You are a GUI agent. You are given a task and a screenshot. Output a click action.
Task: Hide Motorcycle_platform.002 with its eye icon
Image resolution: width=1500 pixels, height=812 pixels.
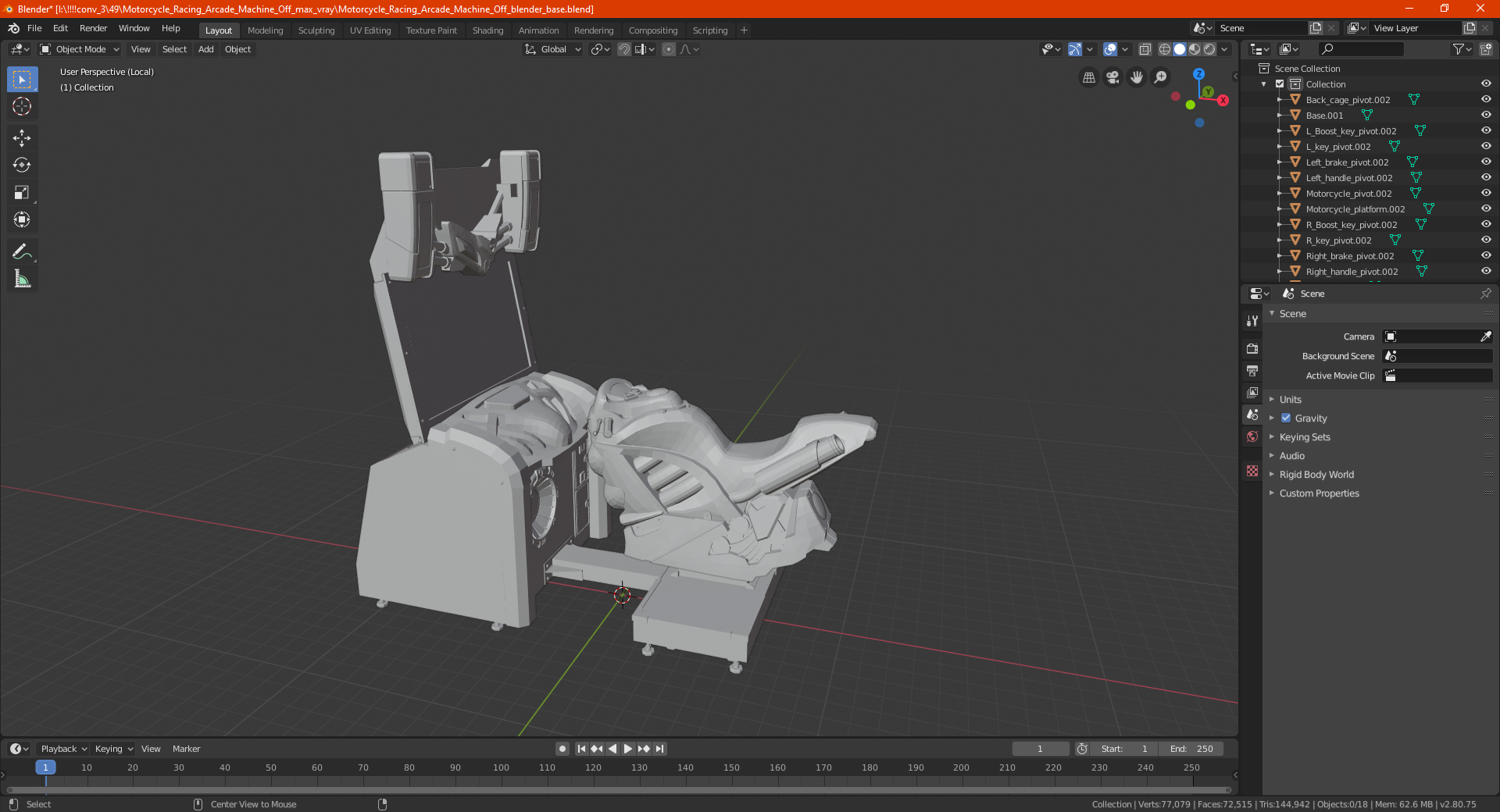coord(1486,208)
